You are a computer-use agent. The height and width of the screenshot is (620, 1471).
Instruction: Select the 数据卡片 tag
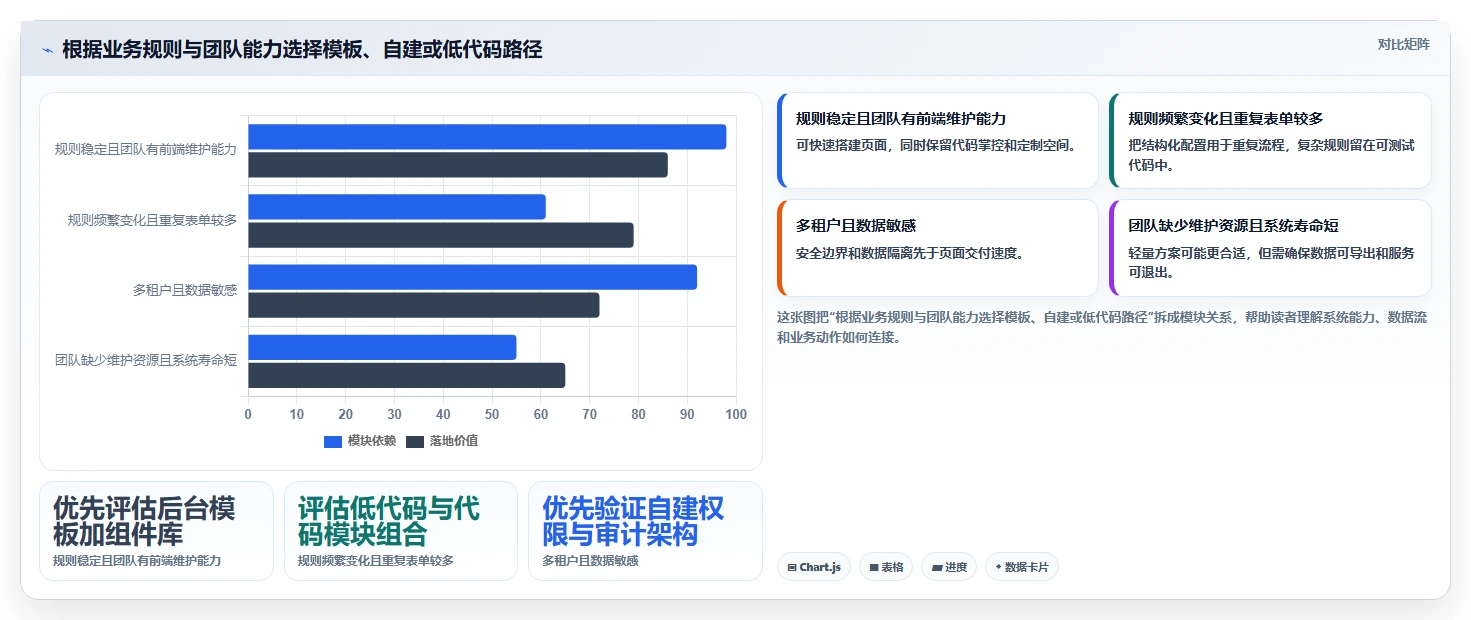[1022, 567]
